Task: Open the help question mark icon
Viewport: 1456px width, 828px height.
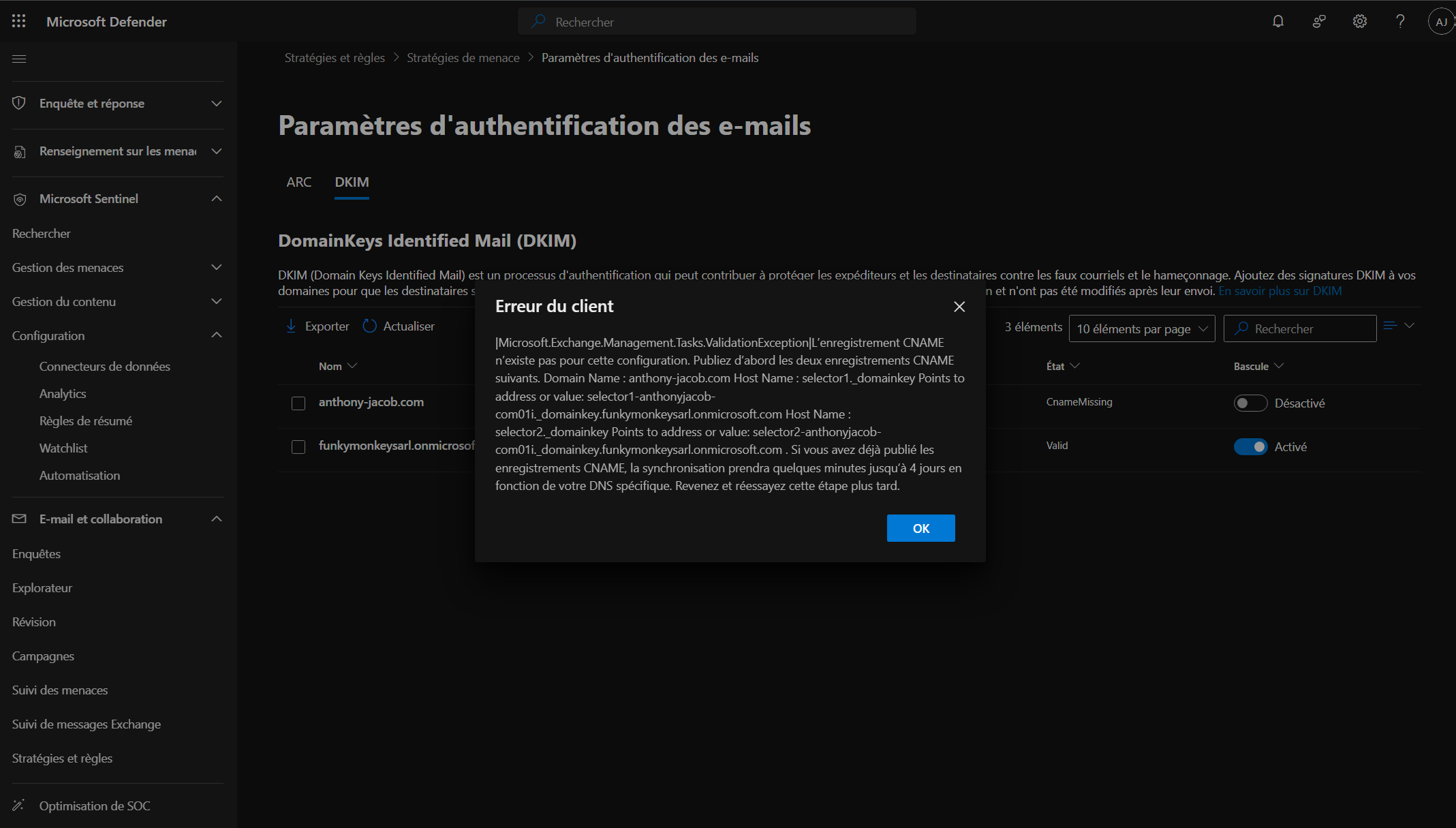Action: click(1400, 21)
